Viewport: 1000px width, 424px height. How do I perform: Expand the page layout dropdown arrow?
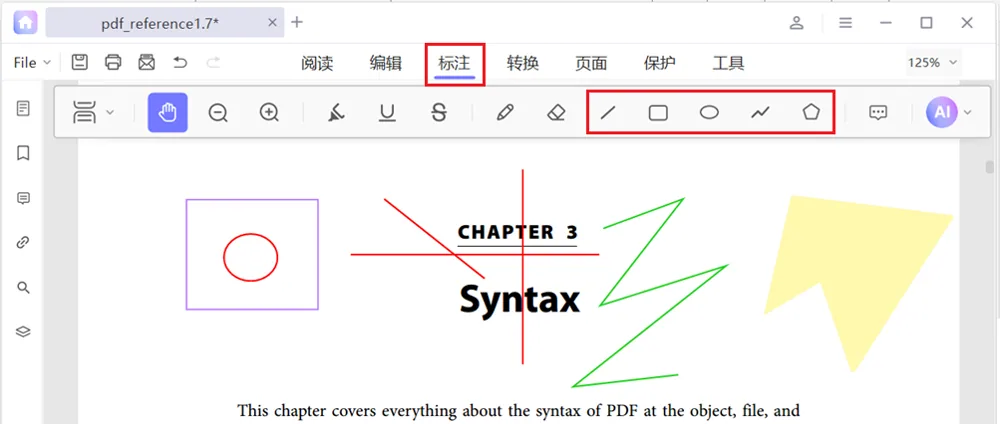point(110,113)
